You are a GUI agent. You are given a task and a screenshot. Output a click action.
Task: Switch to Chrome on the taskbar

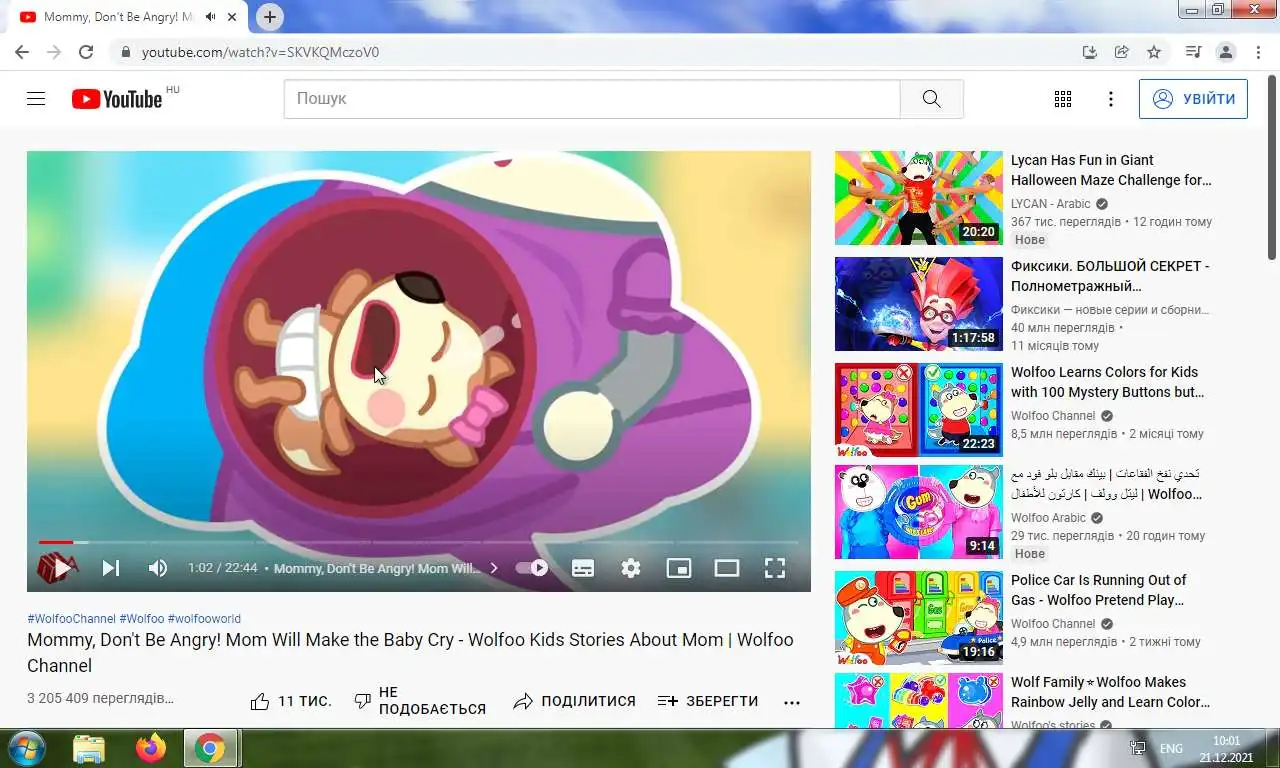(211, 748)
